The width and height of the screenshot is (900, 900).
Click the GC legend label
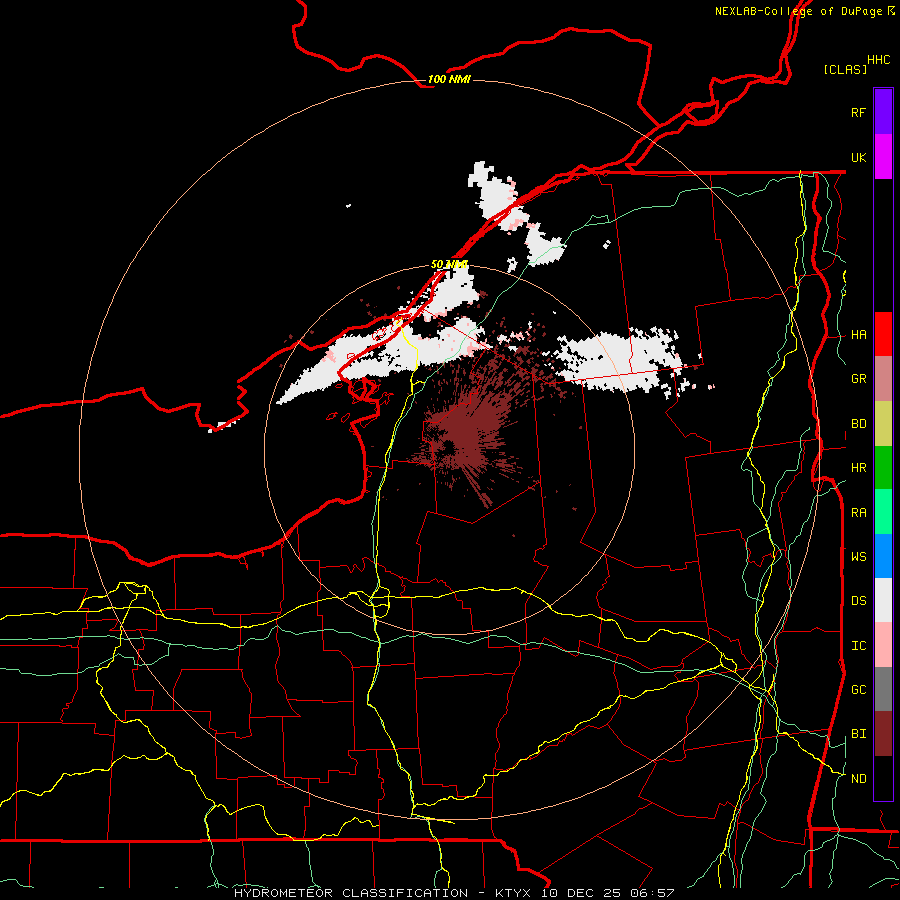click(858, 690)
